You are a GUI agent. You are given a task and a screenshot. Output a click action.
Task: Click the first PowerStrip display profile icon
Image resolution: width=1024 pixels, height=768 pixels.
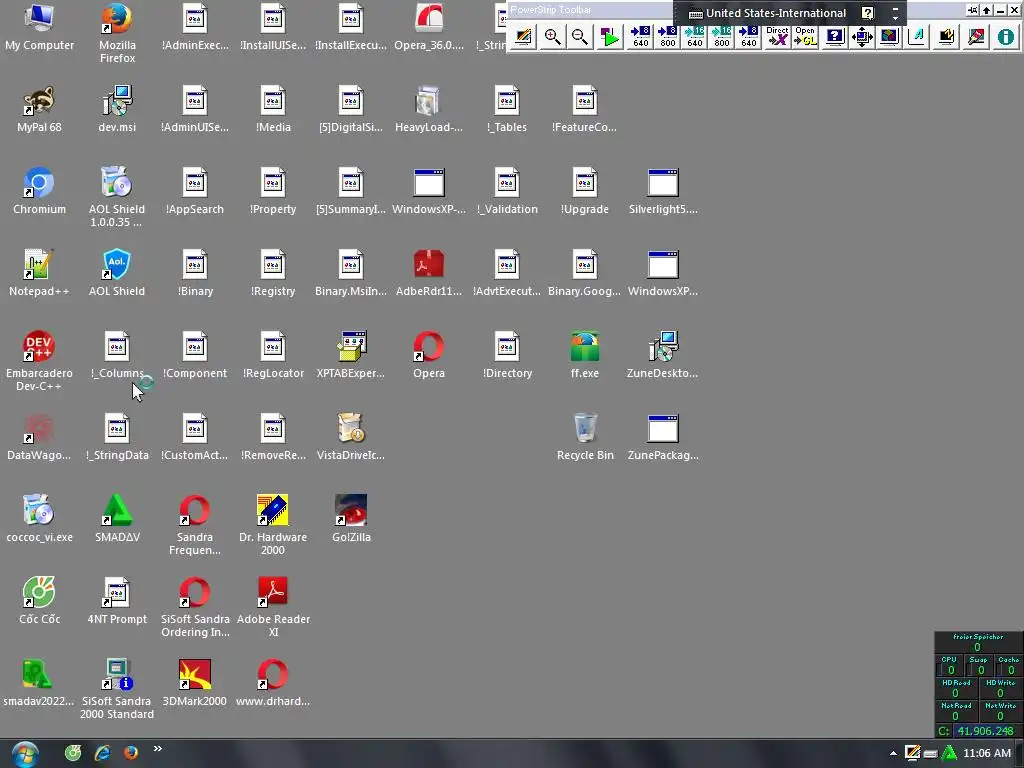click(522, 37)
